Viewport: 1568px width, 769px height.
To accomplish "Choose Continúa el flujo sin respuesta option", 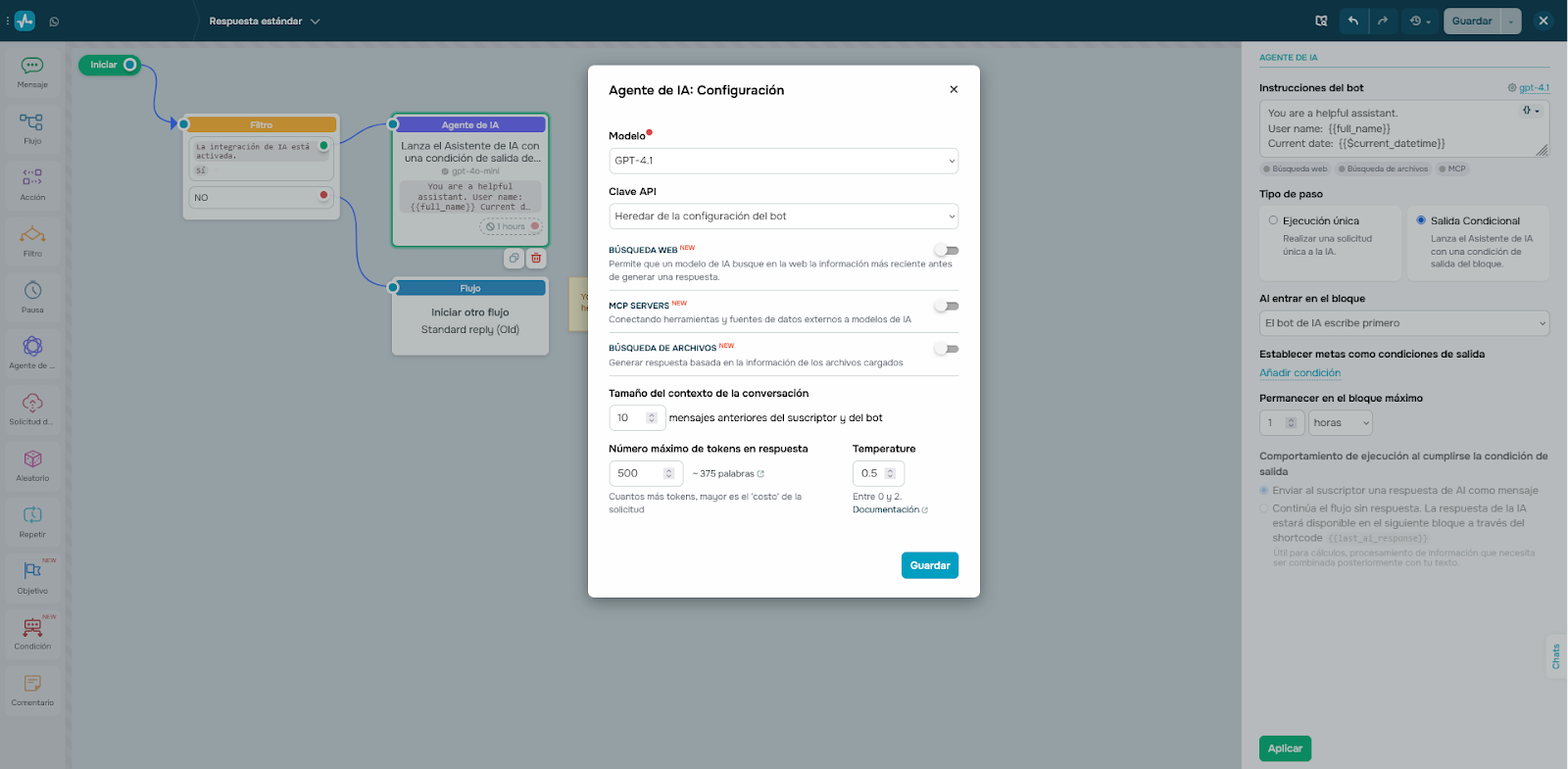I will pos(1264,508).
